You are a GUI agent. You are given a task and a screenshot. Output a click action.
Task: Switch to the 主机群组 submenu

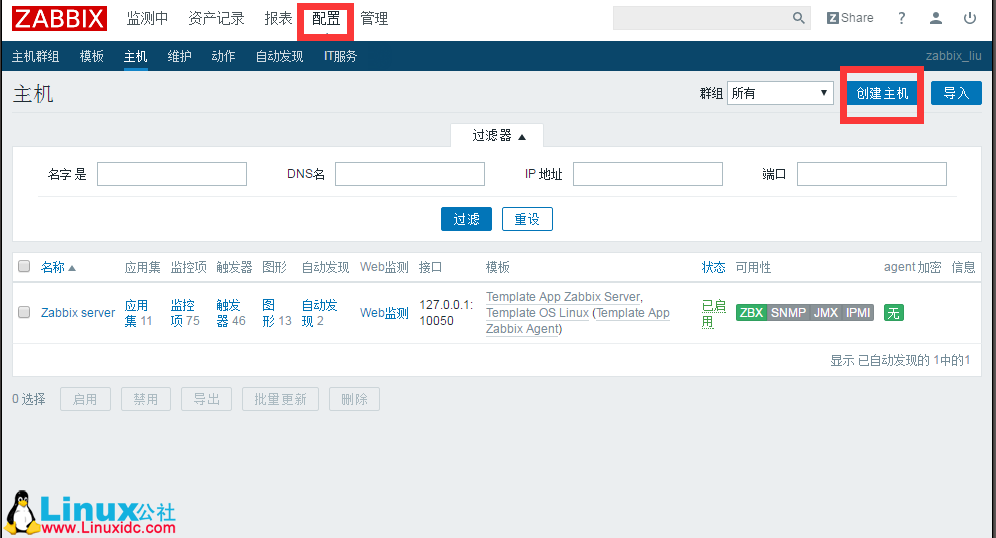(36, 56)
